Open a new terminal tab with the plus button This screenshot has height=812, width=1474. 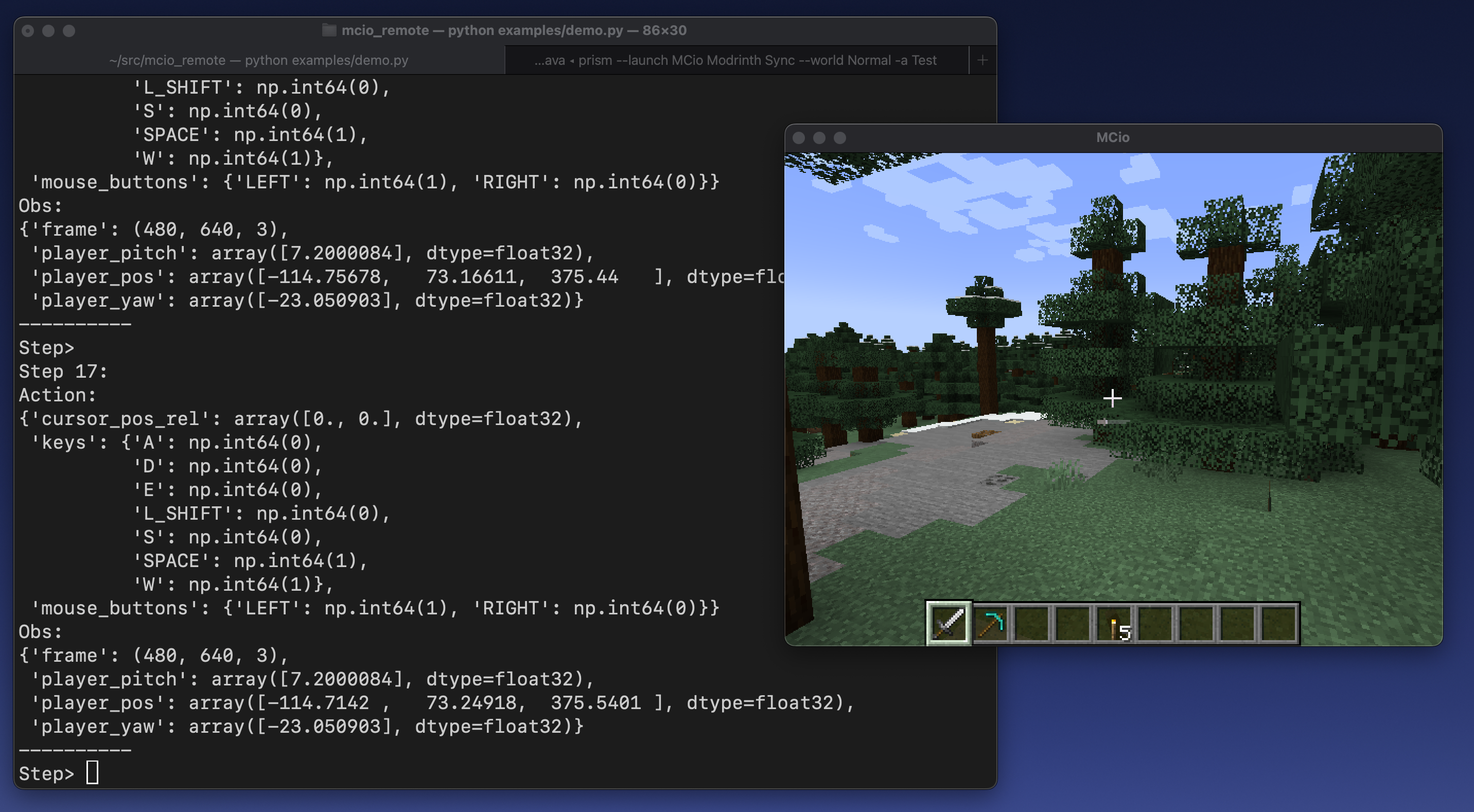pyautogui.click(x=982, y=60)
